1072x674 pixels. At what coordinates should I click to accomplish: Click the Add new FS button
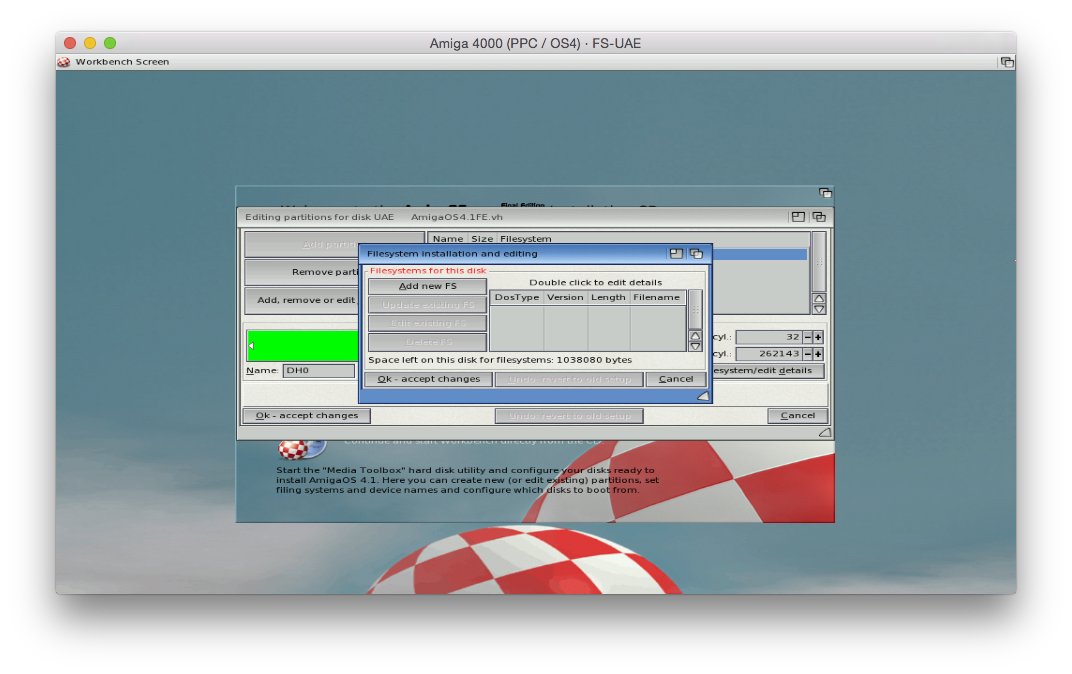(427, 286)
